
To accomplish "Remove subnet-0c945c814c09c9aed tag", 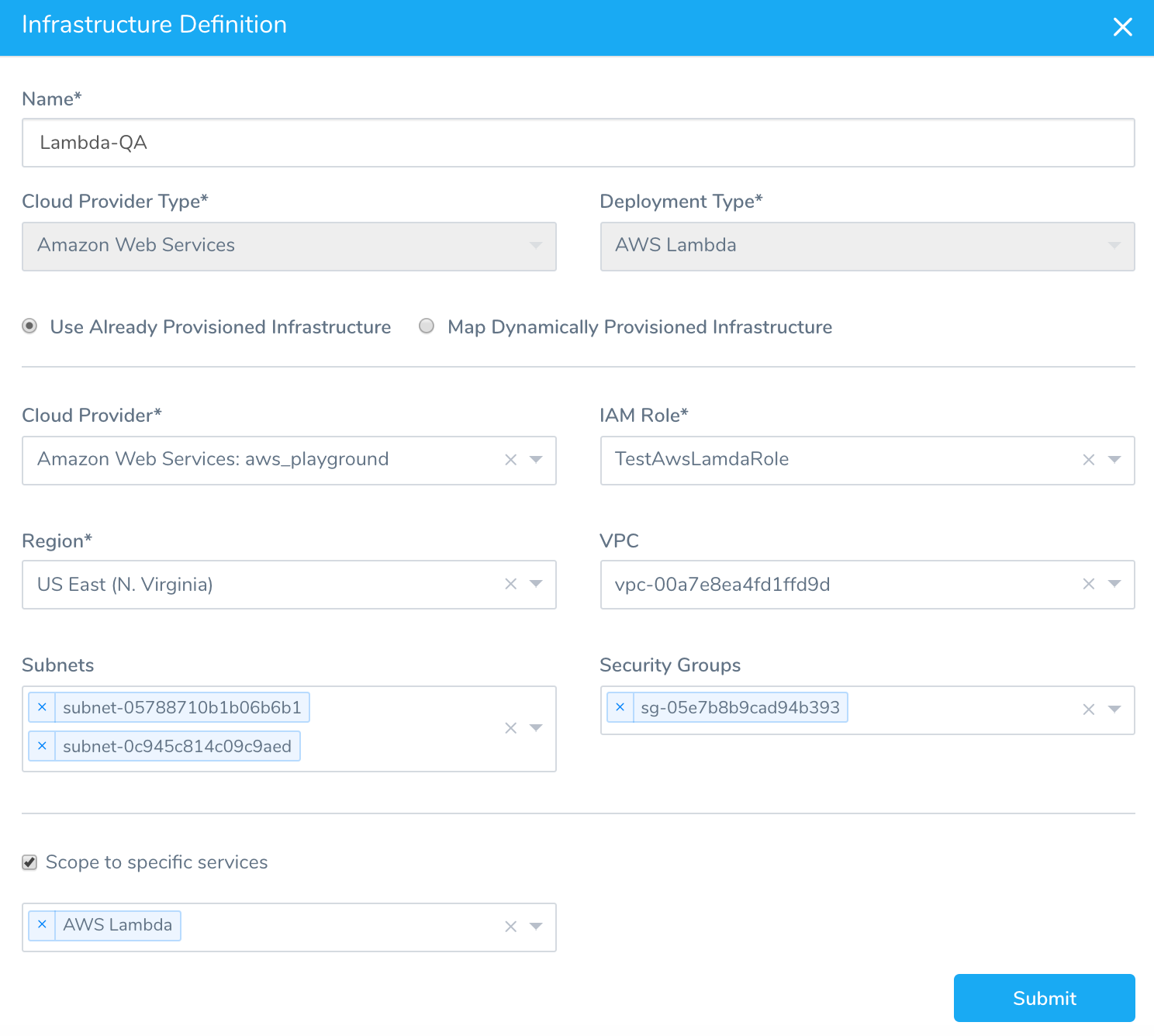I will point(42,746).
